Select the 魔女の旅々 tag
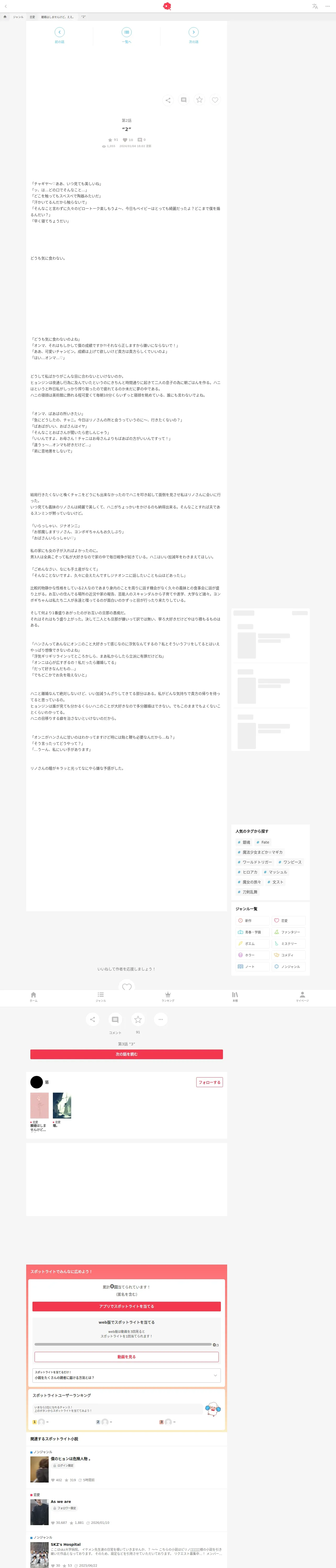The image size is (336, 1568). coord(249,882)
